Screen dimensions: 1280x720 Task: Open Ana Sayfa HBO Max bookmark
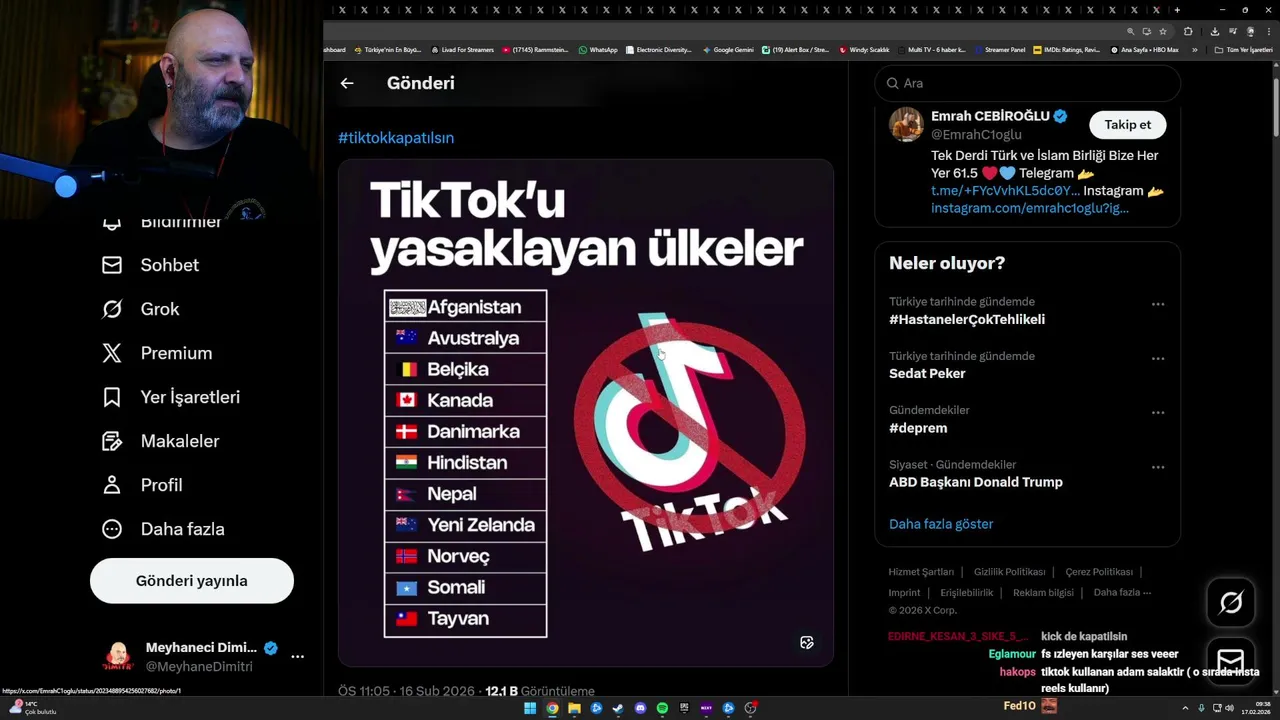click(x=1144, y=50)
